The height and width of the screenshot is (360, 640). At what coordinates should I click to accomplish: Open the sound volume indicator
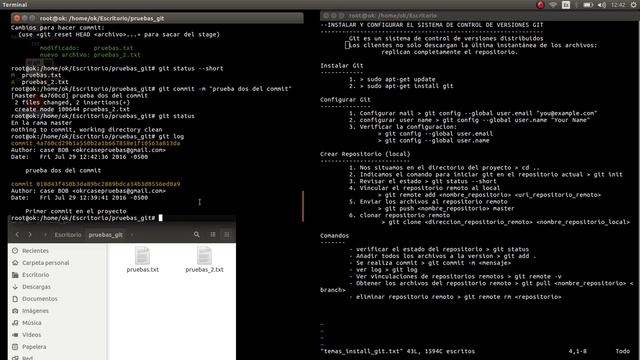602,5
